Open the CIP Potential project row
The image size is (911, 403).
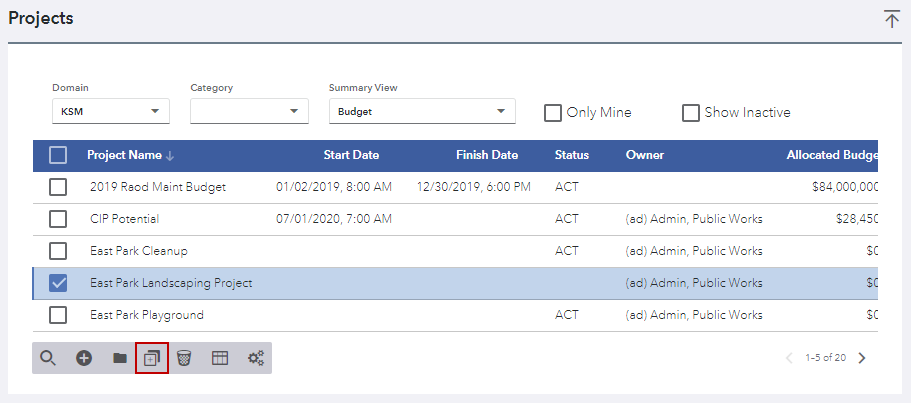(124, 219)
